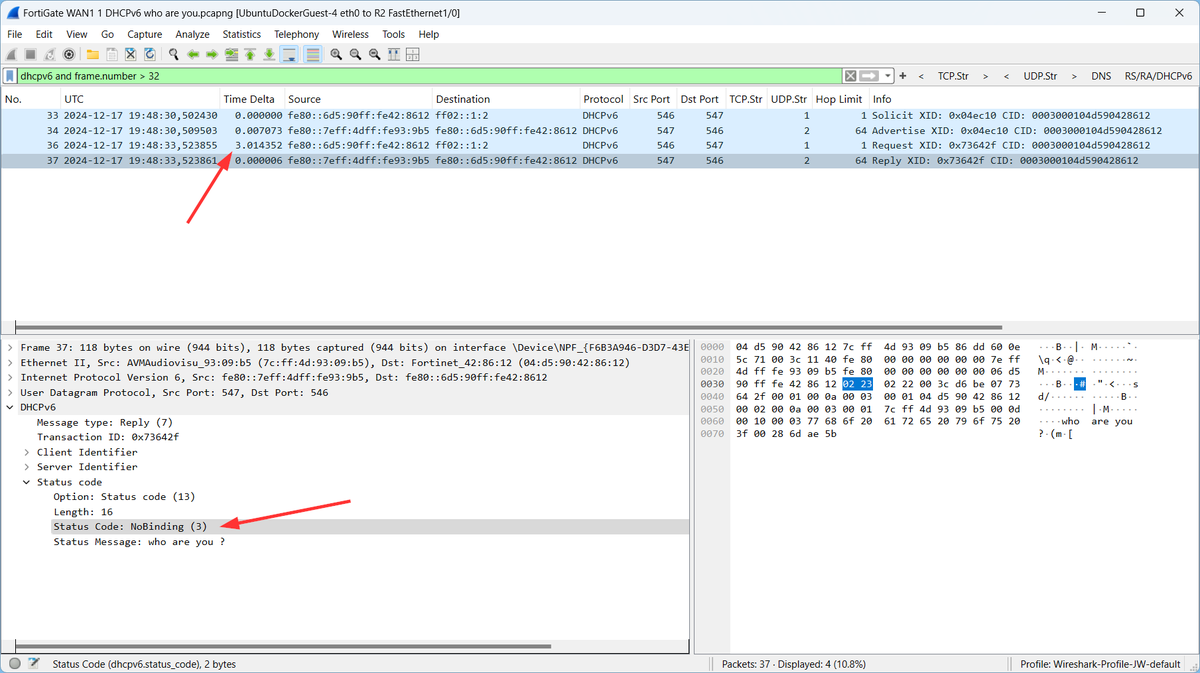
Task: Open capture options
Action: coord(68,54)
